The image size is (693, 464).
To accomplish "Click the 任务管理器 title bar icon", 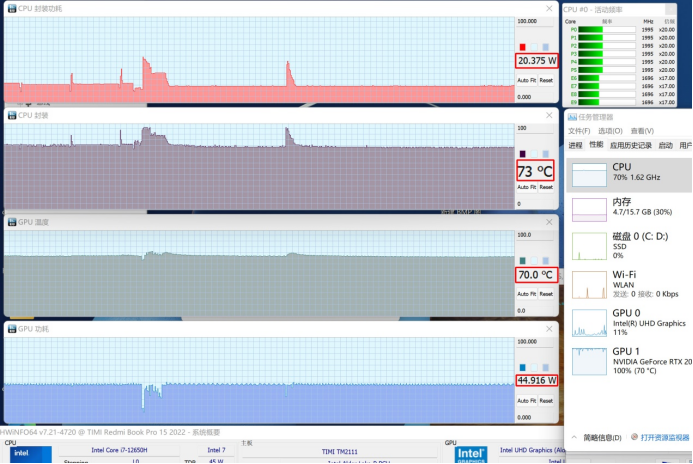I will [572, 117].
